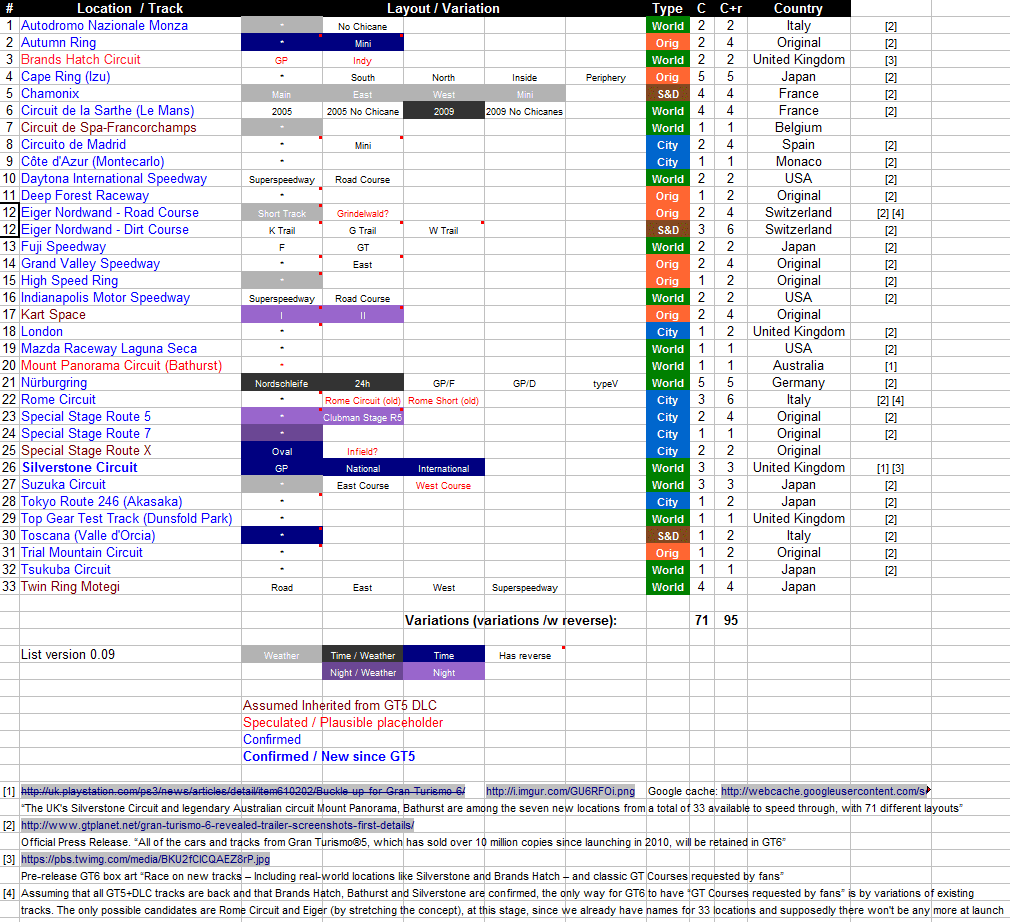Click the 'Time / Weather' legend swatch
This screenshot has height=922, width=1010.
point(363,656)
